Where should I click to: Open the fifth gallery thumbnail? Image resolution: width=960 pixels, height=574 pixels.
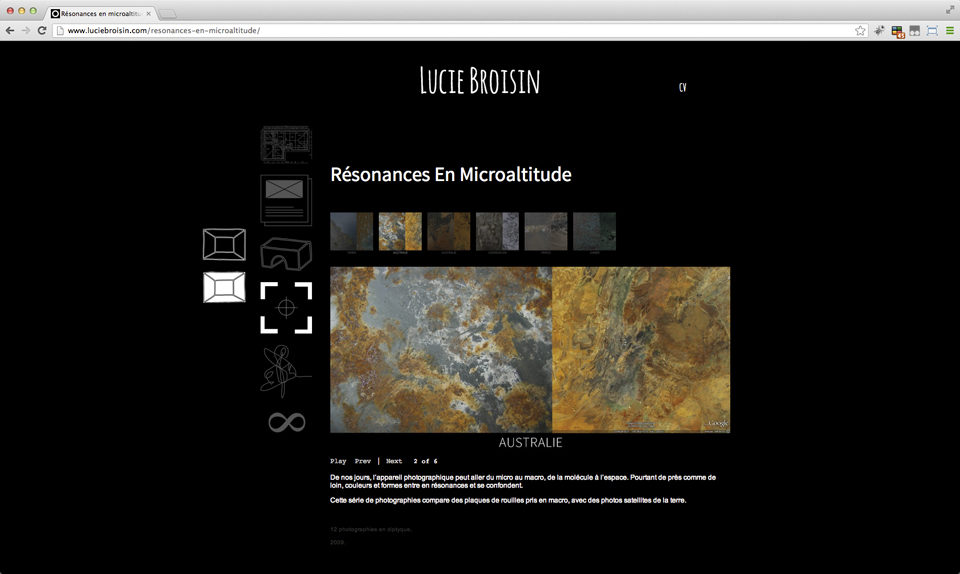pos(546,231)
